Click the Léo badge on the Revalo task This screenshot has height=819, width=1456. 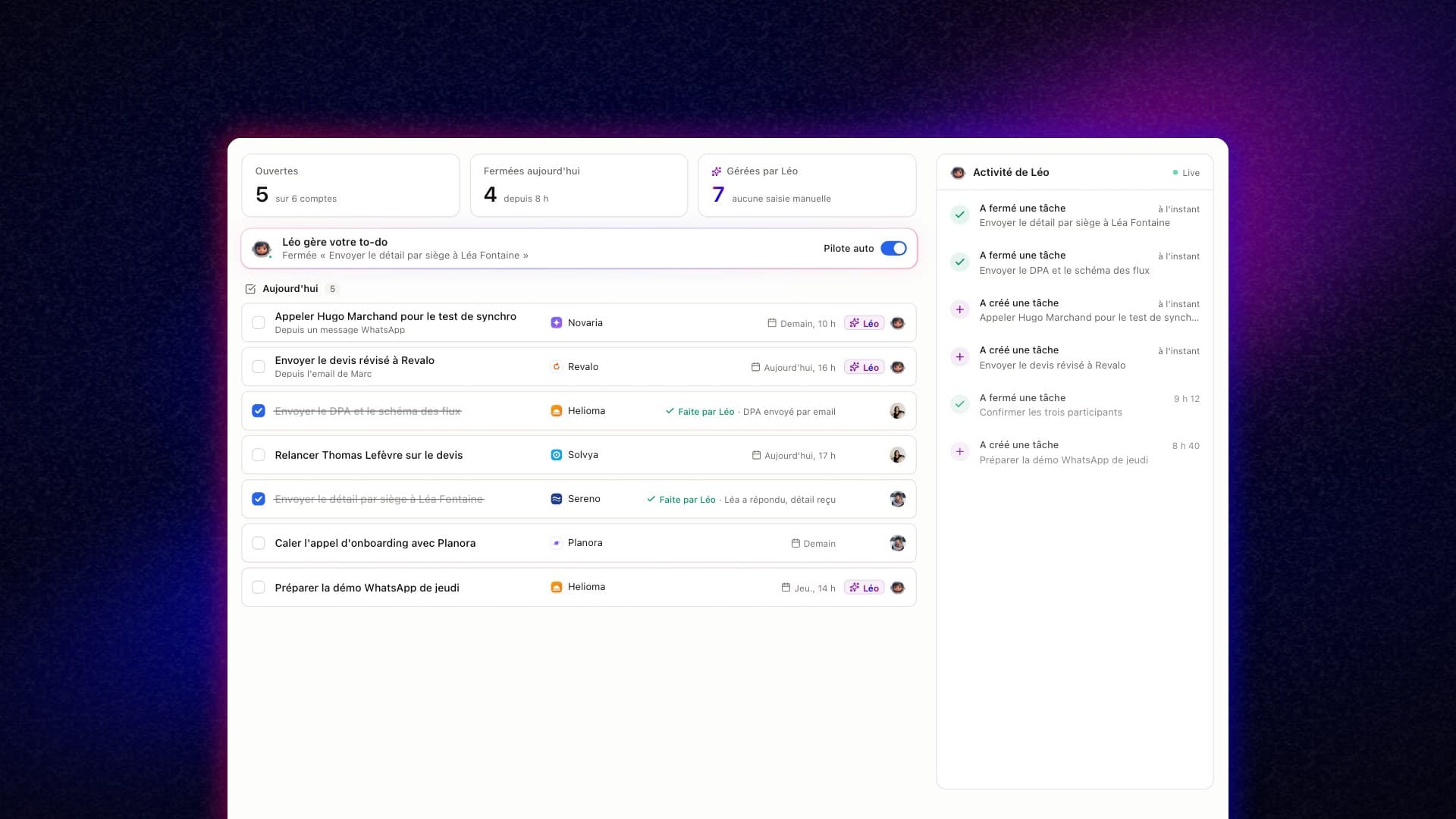[x=864, y=367]
